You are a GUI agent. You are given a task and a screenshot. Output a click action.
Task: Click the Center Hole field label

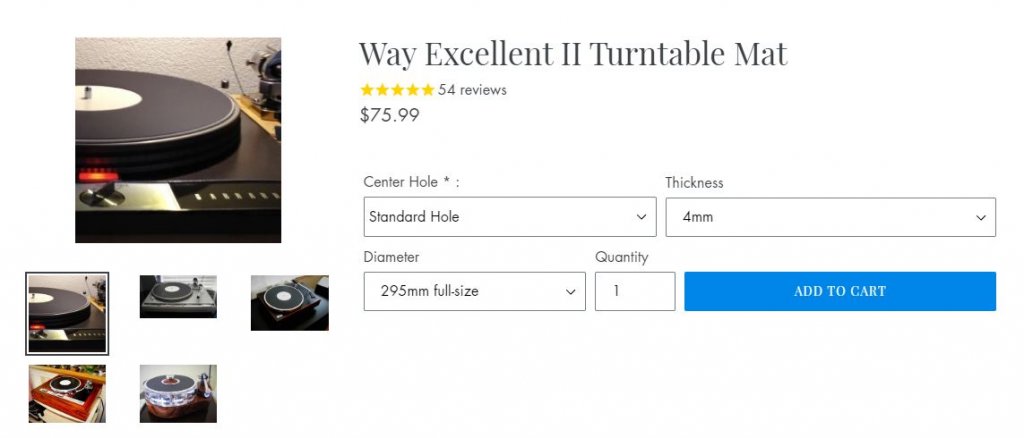411,182
